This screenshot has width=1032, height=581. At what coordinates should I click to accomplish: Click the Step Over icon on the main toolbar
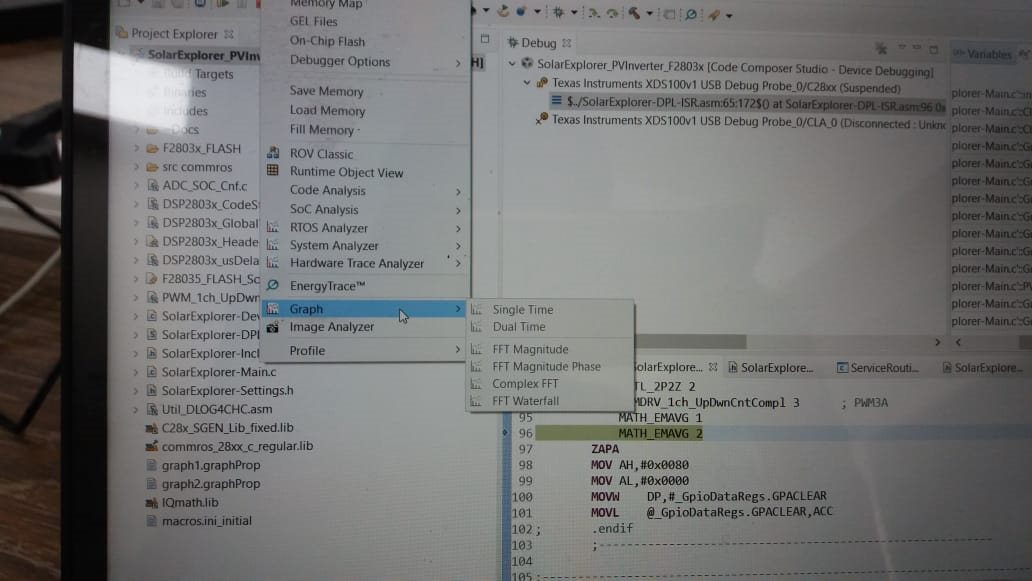point(612,13)
